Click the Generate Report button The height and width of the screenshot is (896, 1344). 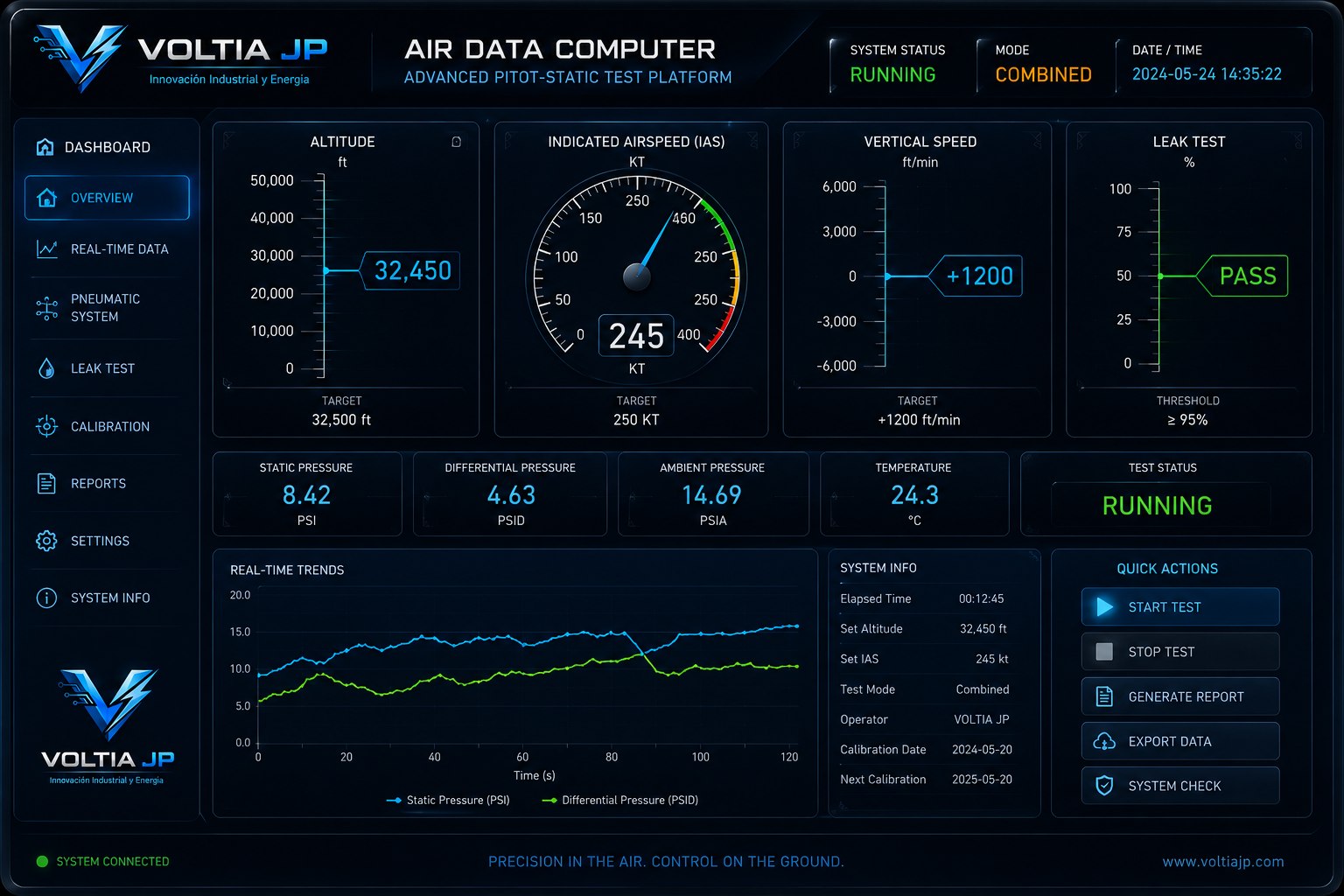[1180, 696]
